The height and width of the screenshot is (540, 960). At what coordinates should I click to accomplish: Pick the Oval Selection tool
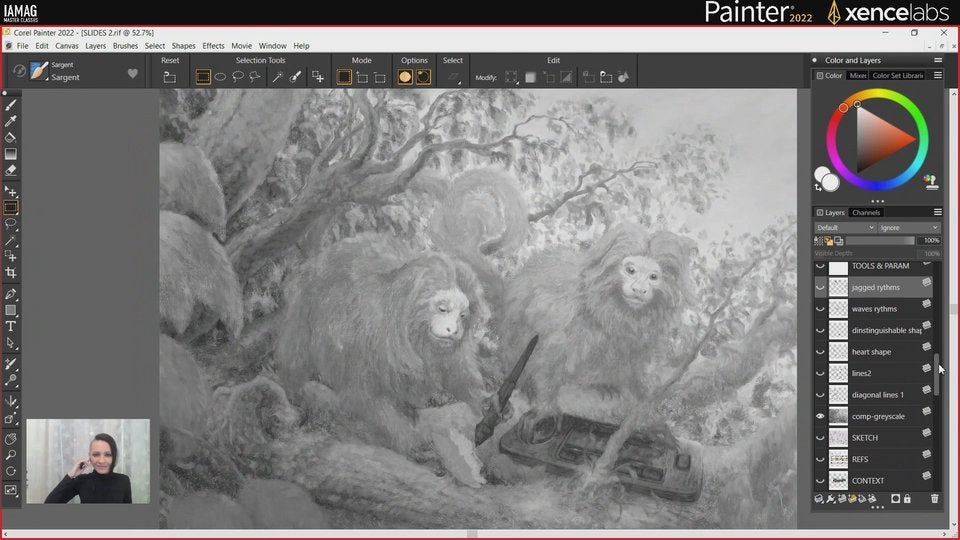pos(220,77)
